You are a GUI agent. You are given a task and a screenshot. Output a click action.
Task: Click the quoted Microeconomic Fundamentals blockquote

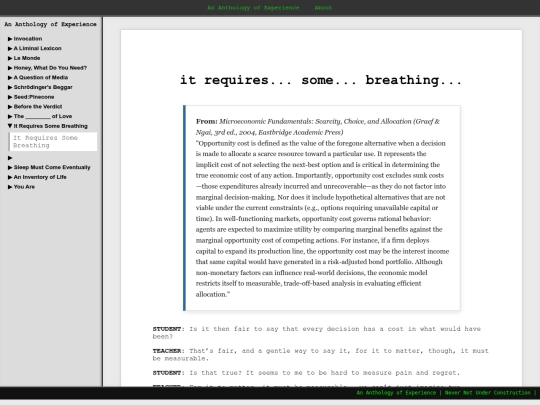[322, 208]
